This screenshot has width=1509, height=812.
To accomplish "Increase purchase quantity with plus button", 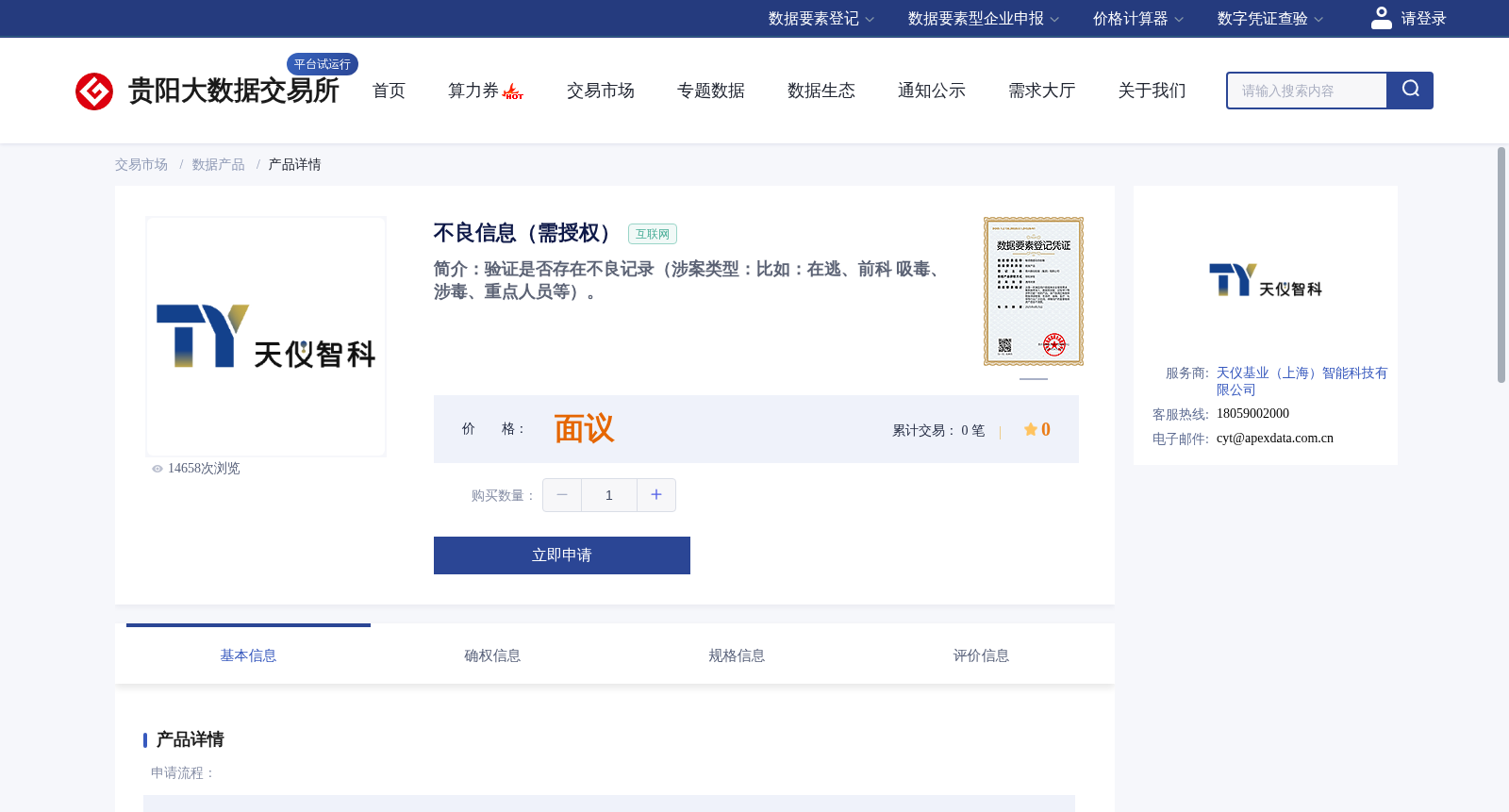I will pos(656,495).
